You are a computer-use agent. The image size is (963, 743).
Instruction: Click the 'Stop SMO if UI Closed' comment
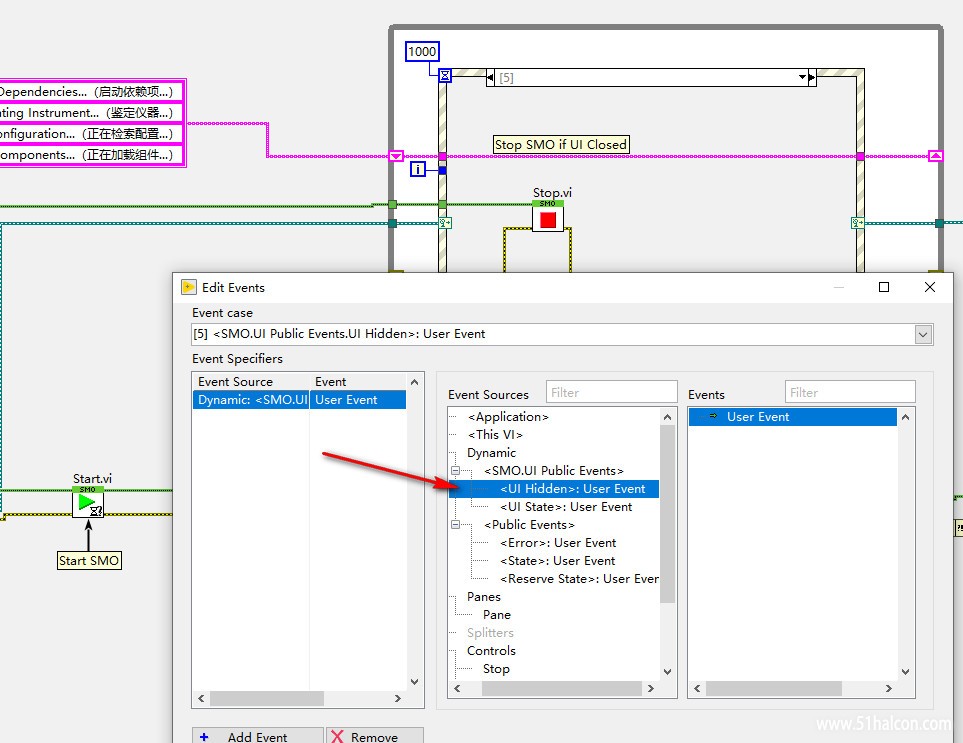561,144
